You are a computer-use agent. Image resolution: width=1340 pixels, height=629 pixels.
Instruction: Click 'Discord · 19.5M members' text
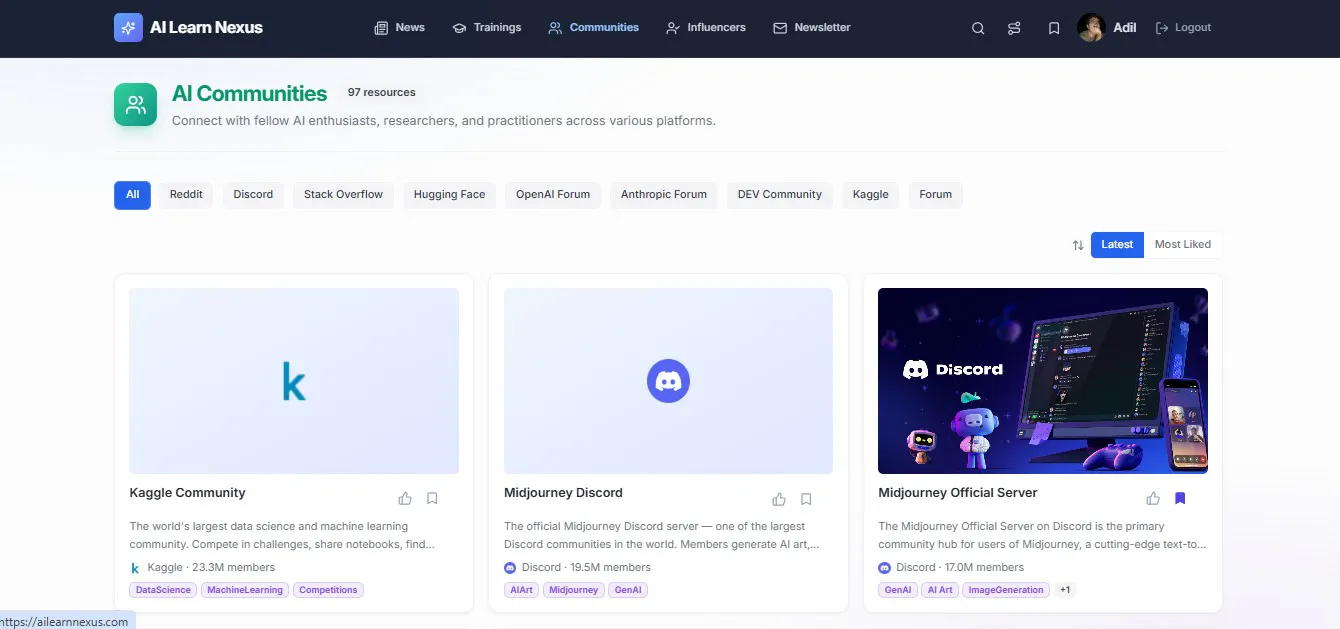click(586, 567)
